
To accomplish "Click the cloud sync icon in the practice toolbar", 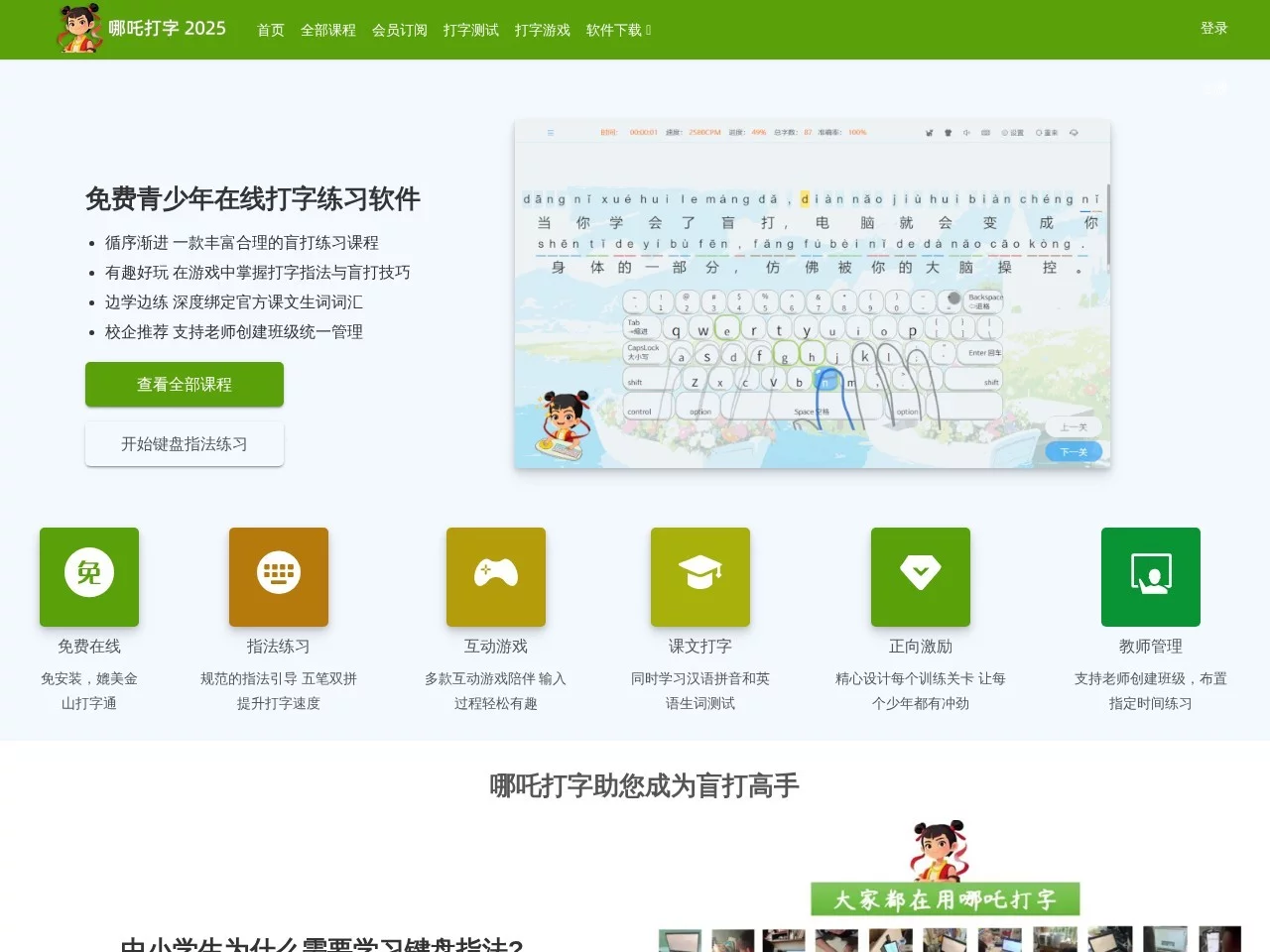I will tap(1074, 132).
